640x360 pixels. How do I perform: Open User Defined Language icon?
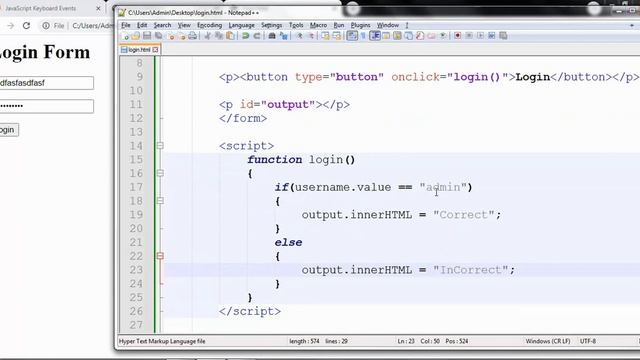click(x=386, y=36)
